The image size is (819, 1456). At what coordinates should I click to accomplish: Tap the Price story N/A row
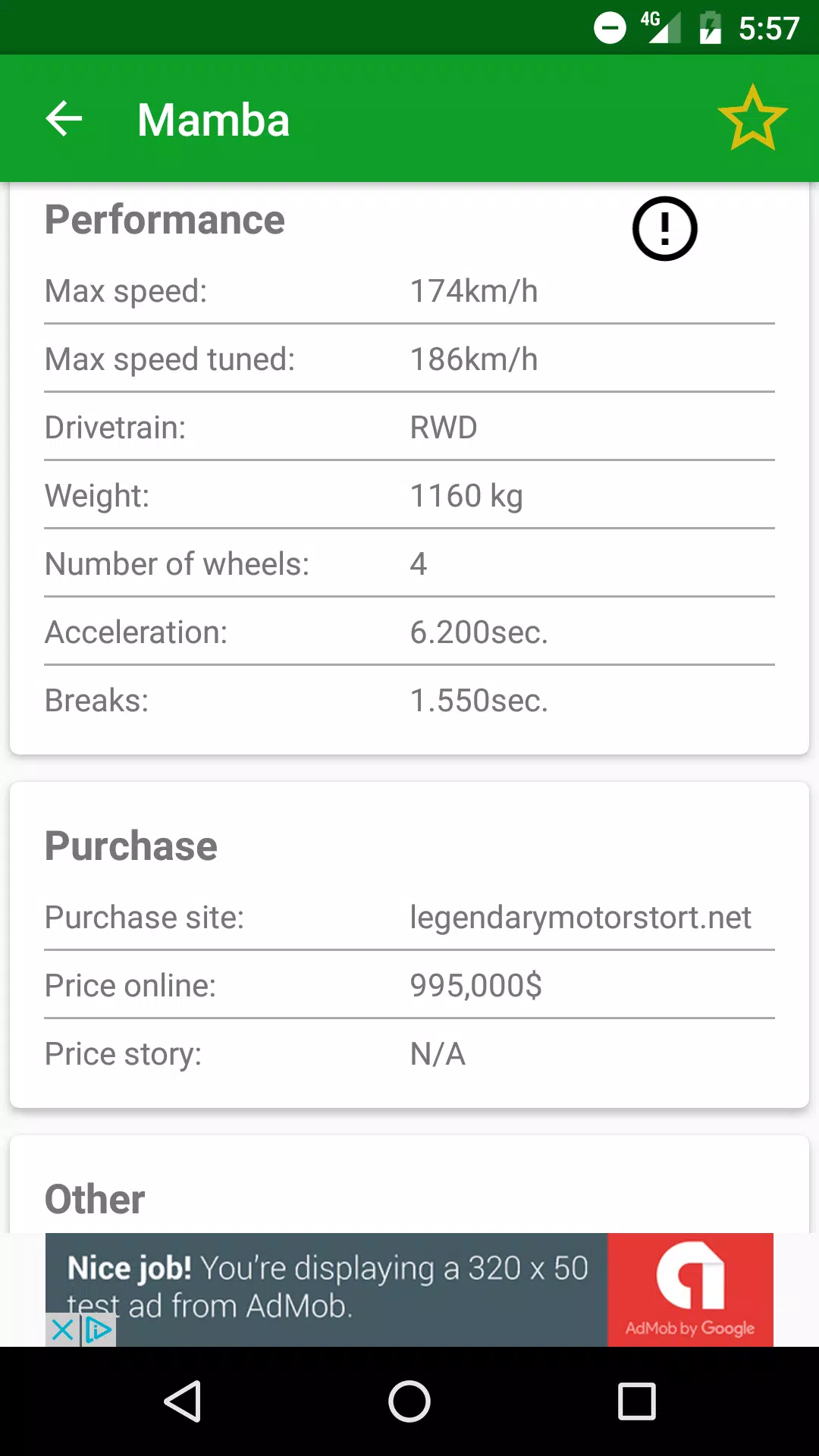(x=409, y=1053)
